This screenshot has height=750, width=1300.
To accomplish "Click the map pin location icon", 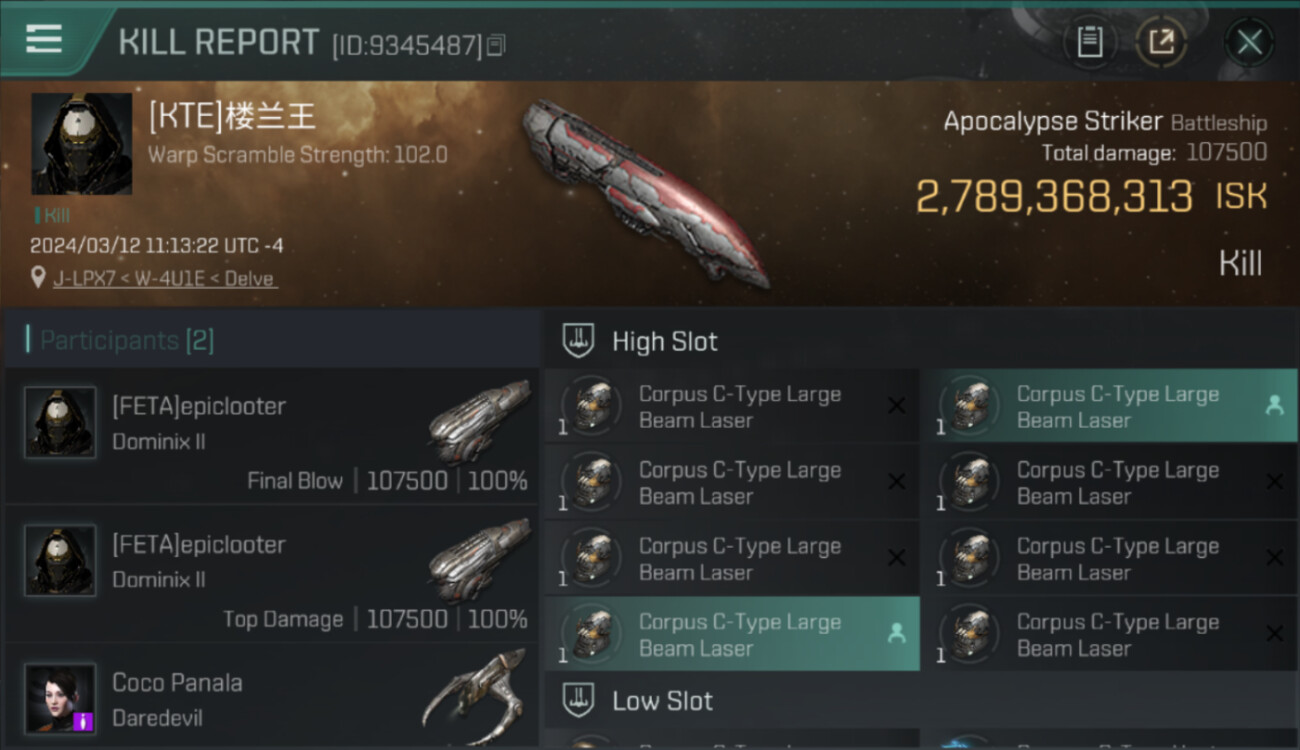I will pos(38,277).
